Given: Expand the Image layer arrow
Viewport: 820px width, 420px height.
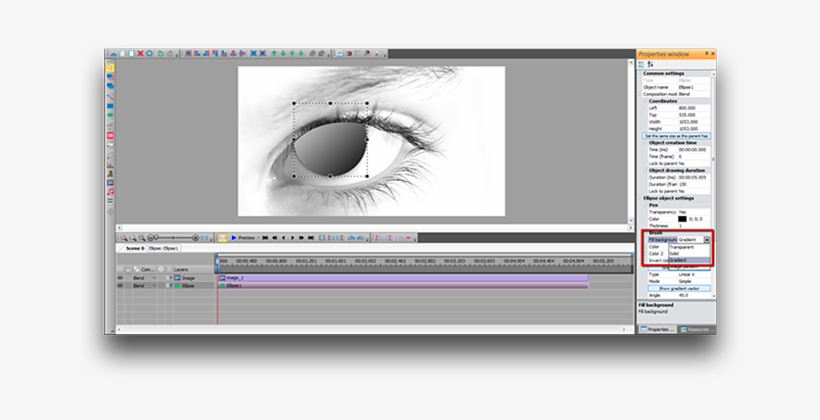Looking at the screenshot, I should (170, 278).
